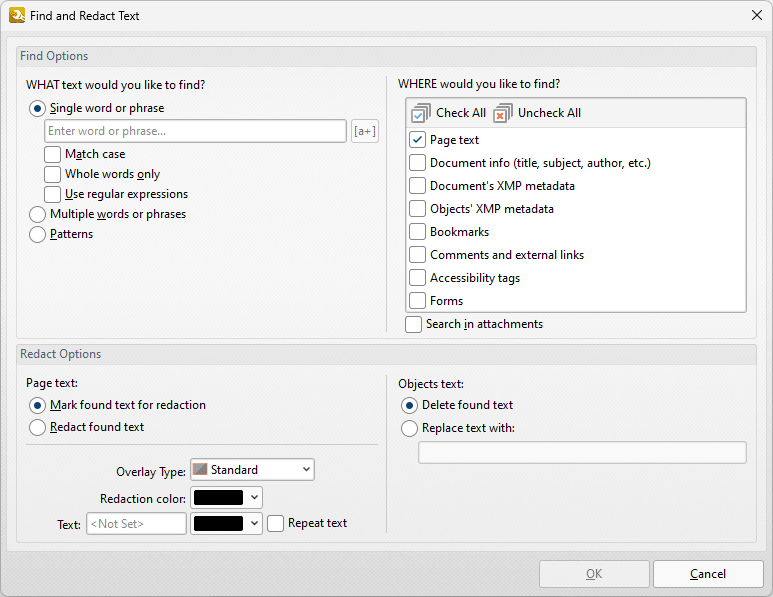Screen dimensions: 773x597
Task: Check Document info (title, subject, author) box
Action: (417, 163)
